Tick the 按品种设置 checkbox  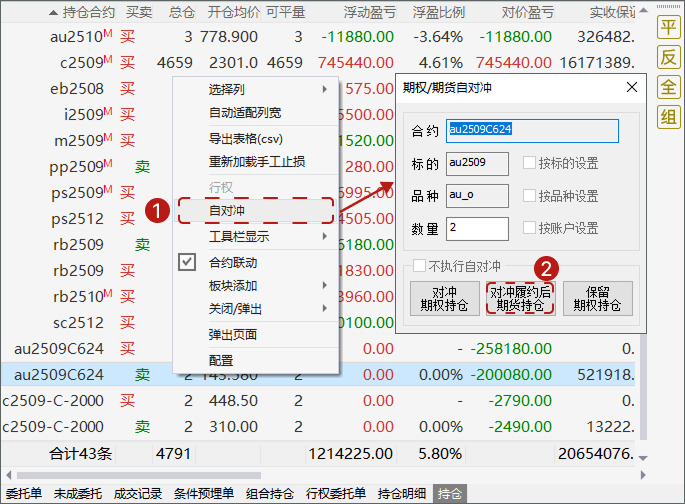coord(528,196)
